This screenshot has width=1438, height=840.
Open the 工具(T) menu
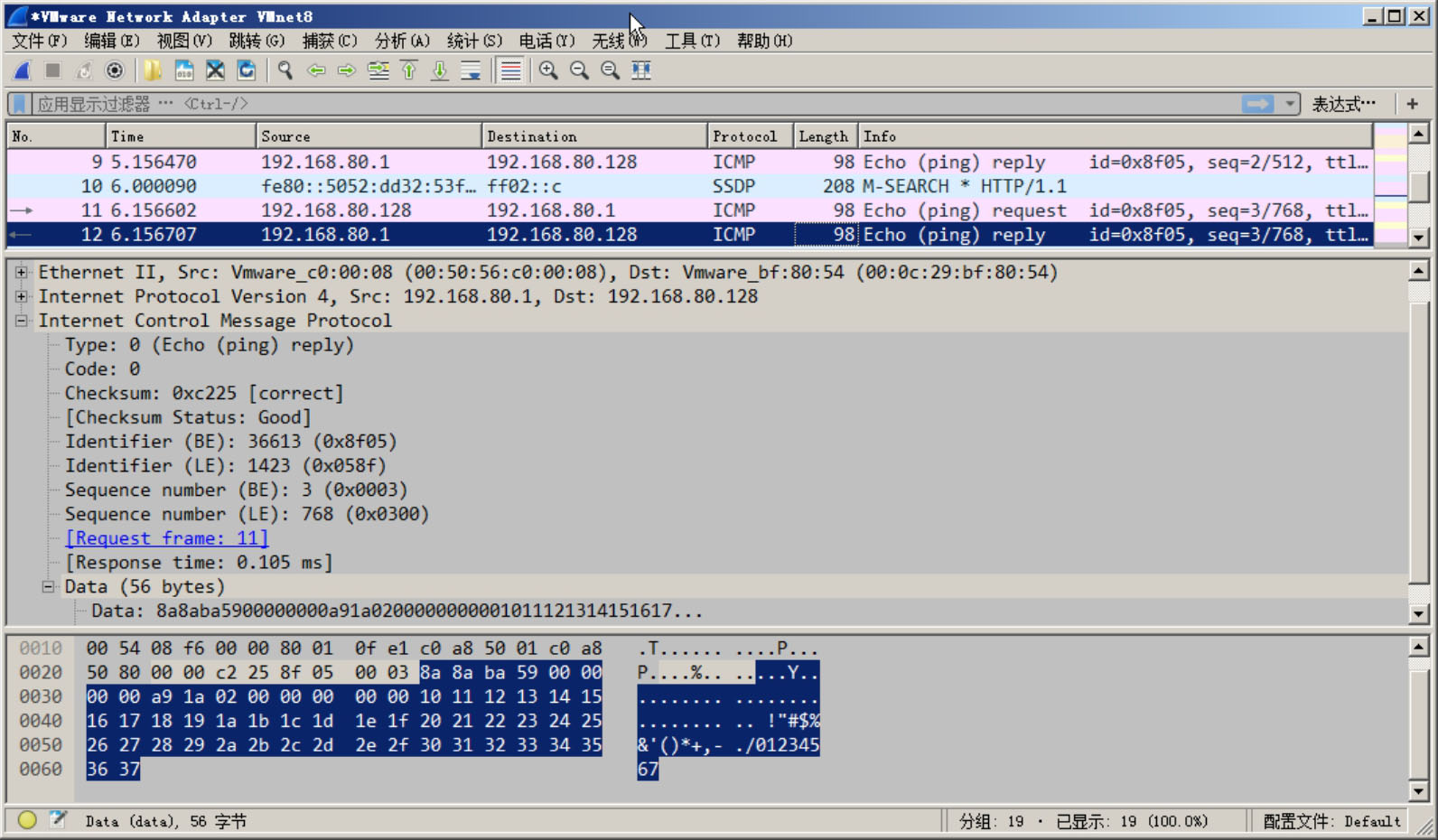click(x=693, y=41)
